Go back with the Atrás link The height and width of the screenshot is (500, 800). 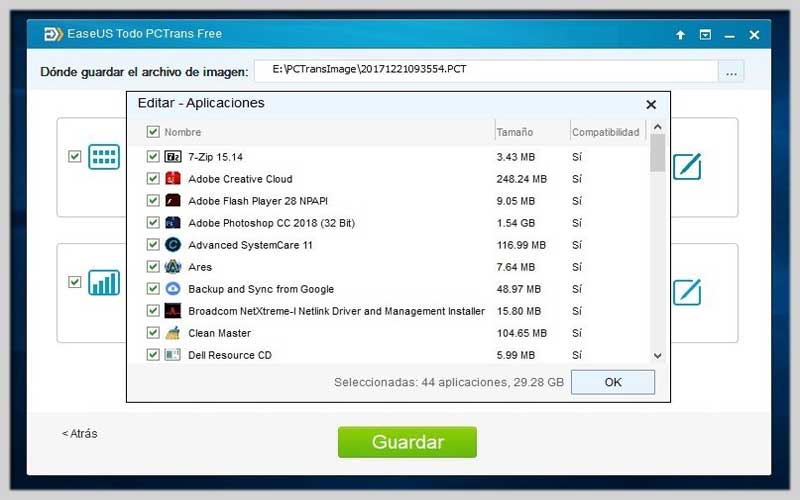click(x=80, y=434)
